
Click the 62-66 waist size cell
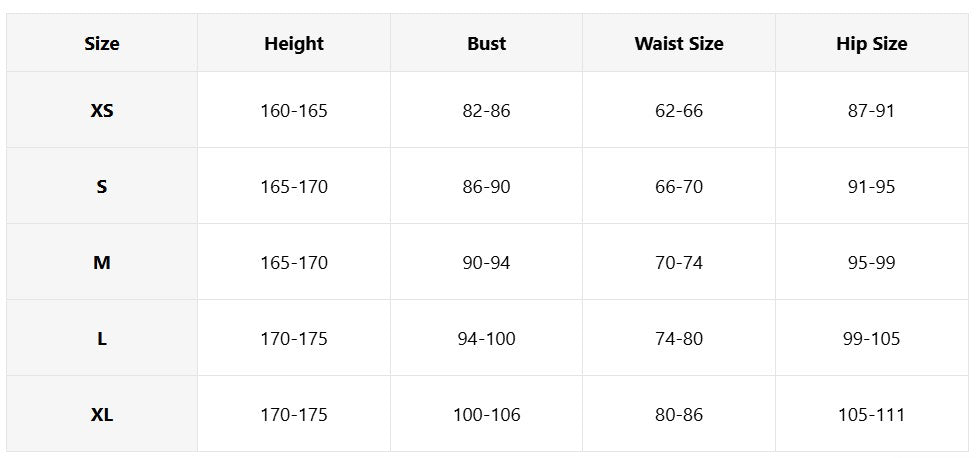coord(679,110)
